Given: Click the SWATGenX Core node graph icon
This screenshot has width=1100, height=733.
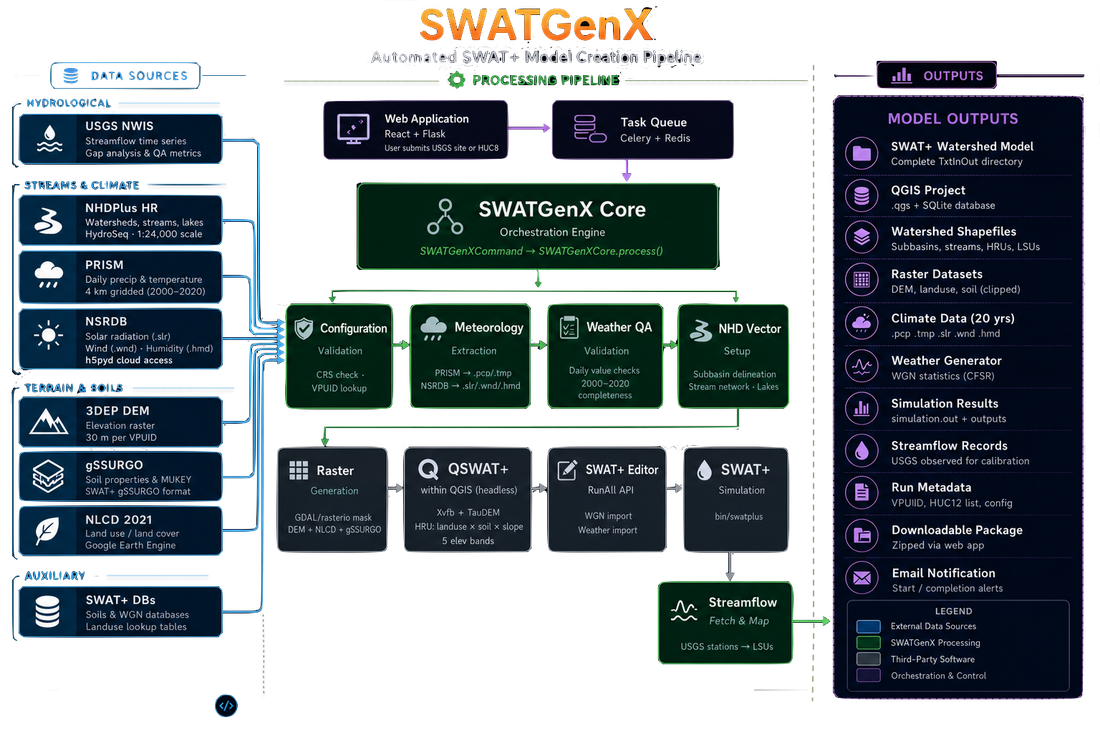Looking at the screenshot, I should [x=445, y=217].
